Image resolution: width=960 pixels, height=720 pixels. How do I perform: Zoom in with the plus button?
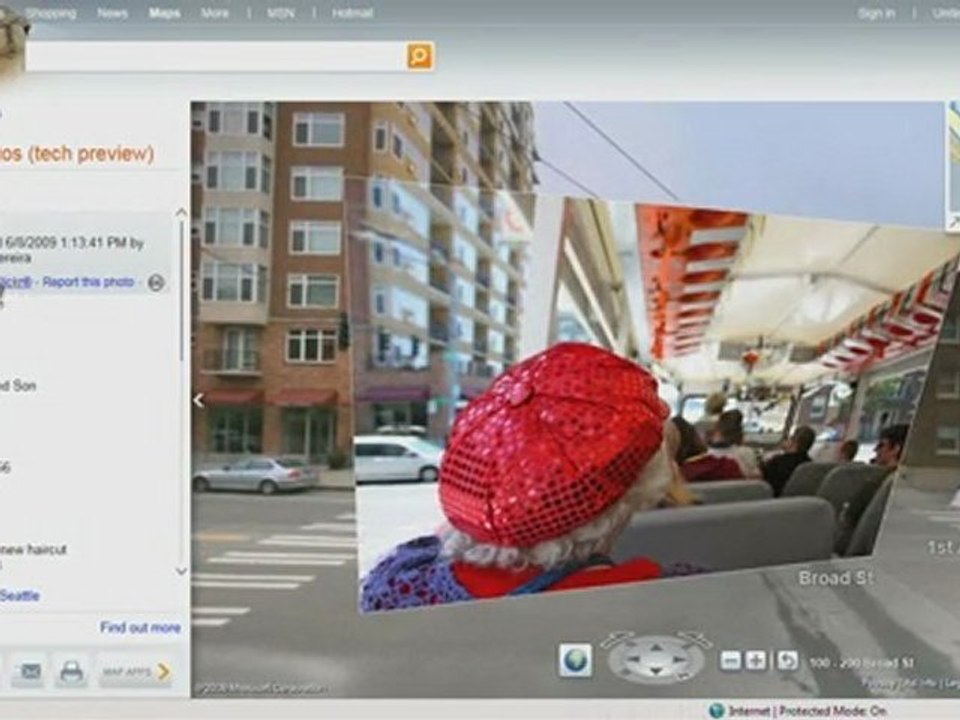click(757, 661)
